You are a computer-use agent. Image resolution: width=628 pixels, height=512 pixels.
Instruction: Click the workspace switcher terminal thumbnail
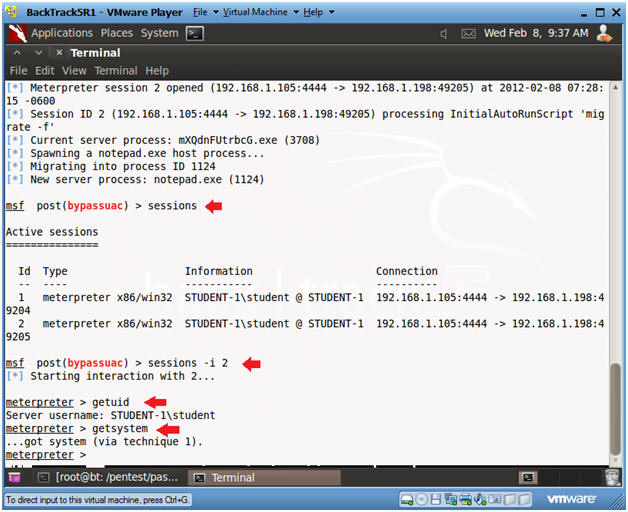tap(527, 477)
